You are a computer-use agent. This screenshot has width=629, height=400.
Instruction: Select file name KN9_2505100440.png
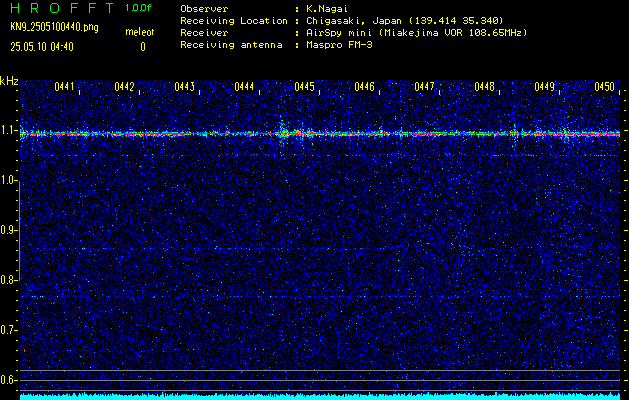pyautogui.click(x=54, y=27)
